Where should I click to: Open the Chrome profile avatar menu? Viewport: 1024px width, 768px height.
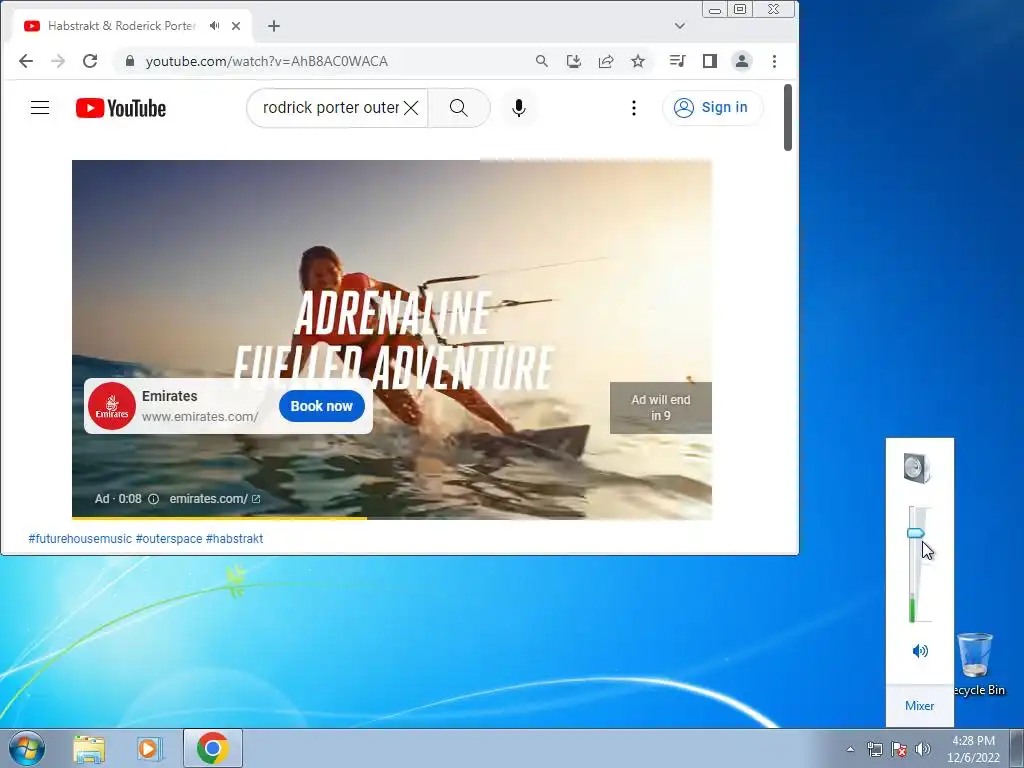(x=742, y=61)
